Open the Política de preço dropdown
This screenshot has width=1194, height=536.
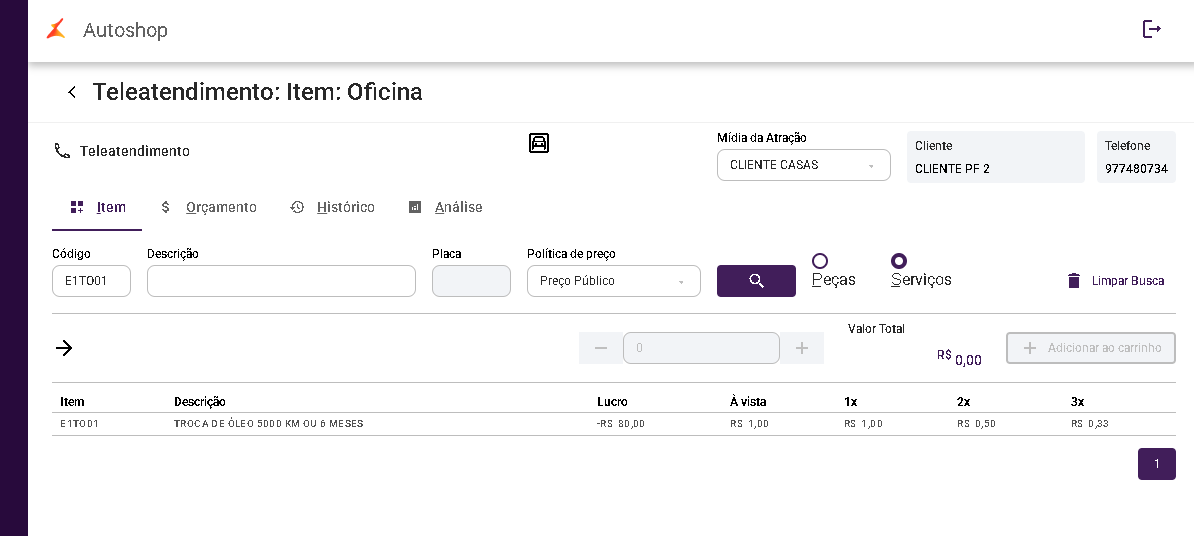(614, 281)
